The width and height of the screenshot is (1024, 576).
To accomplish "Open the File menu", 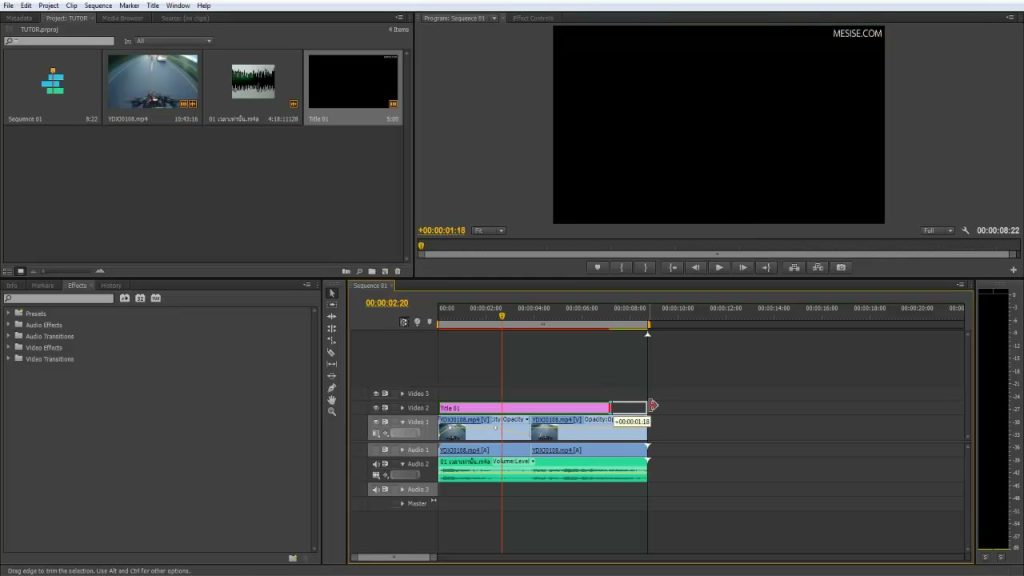I will [x=8, y=5].
